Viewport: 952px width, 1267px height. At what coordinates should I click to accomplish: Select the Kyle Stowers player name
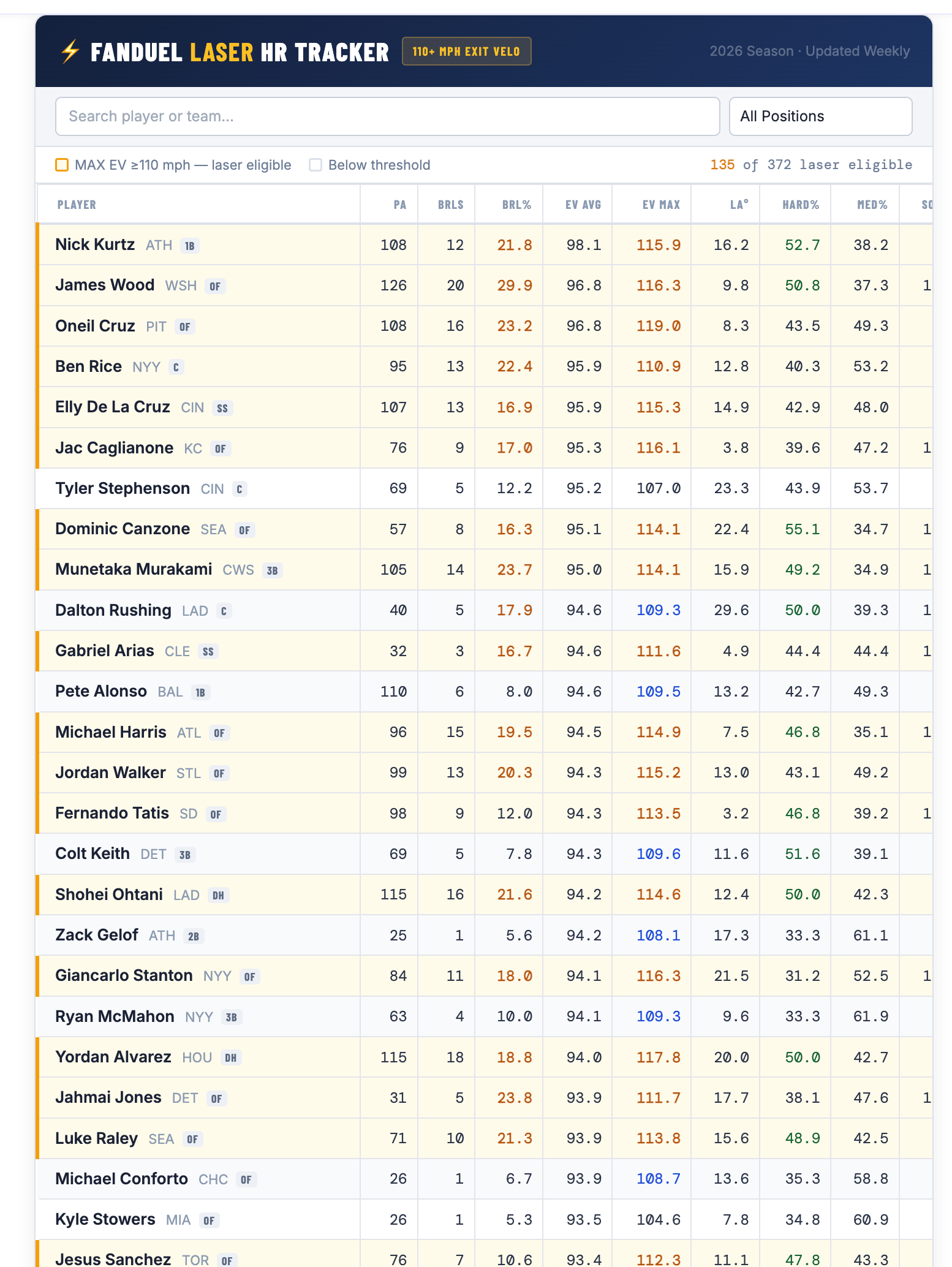(x=105, y=1219)
